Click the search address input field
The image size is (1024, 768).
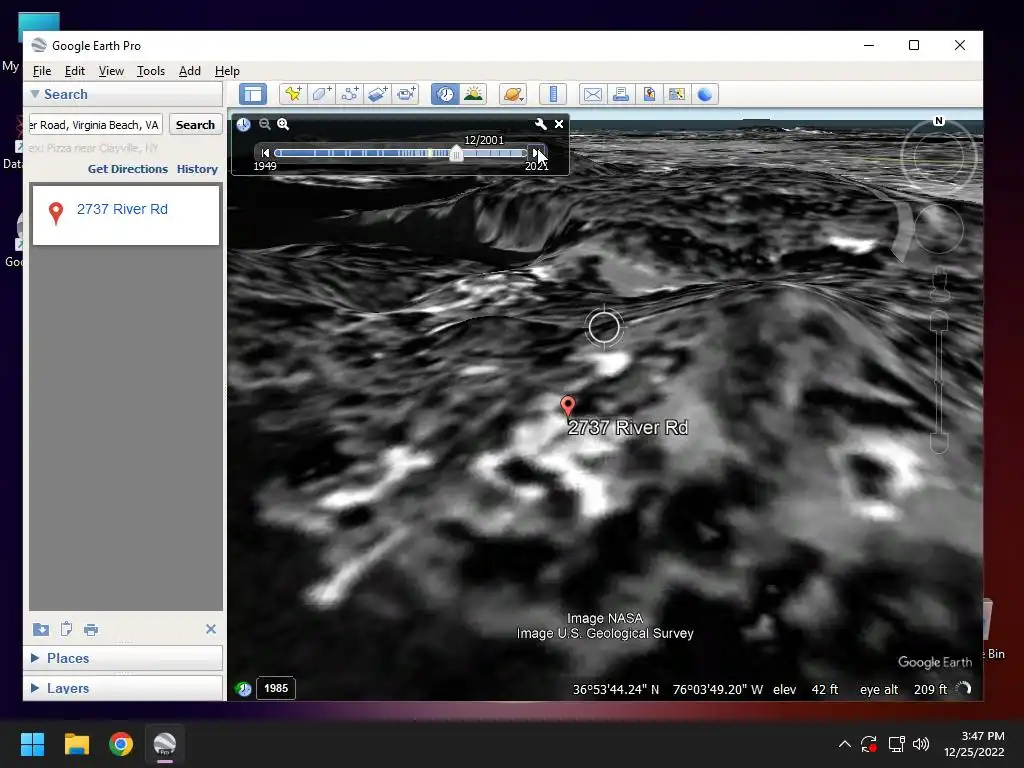pos(96,125)
